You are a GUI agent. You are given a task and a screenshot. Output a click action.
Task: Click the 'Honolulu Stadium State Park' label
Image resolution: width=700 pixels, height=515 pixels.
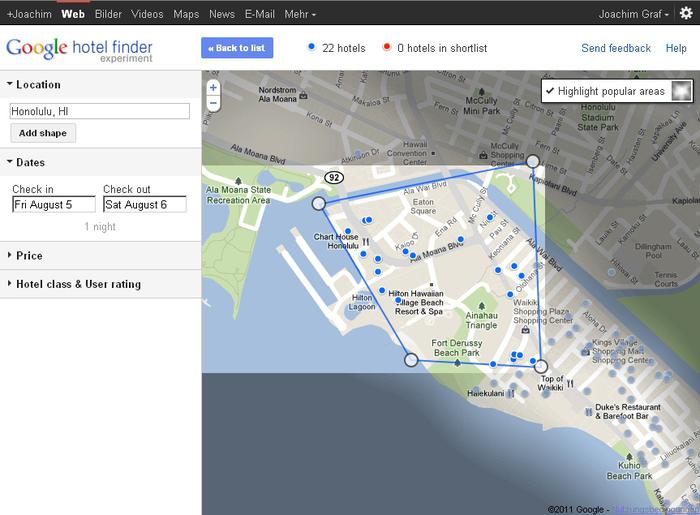(598, 117)
